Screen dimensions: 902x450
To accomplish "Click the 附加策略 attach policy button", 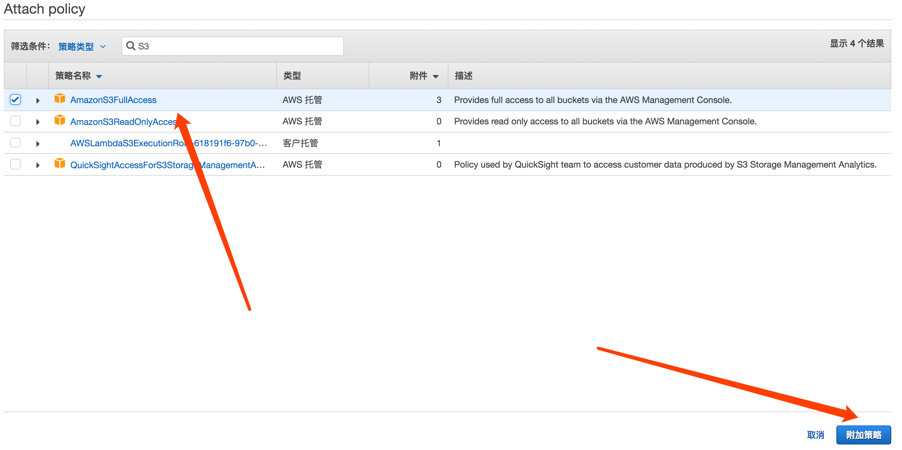I will click(863, 435).
